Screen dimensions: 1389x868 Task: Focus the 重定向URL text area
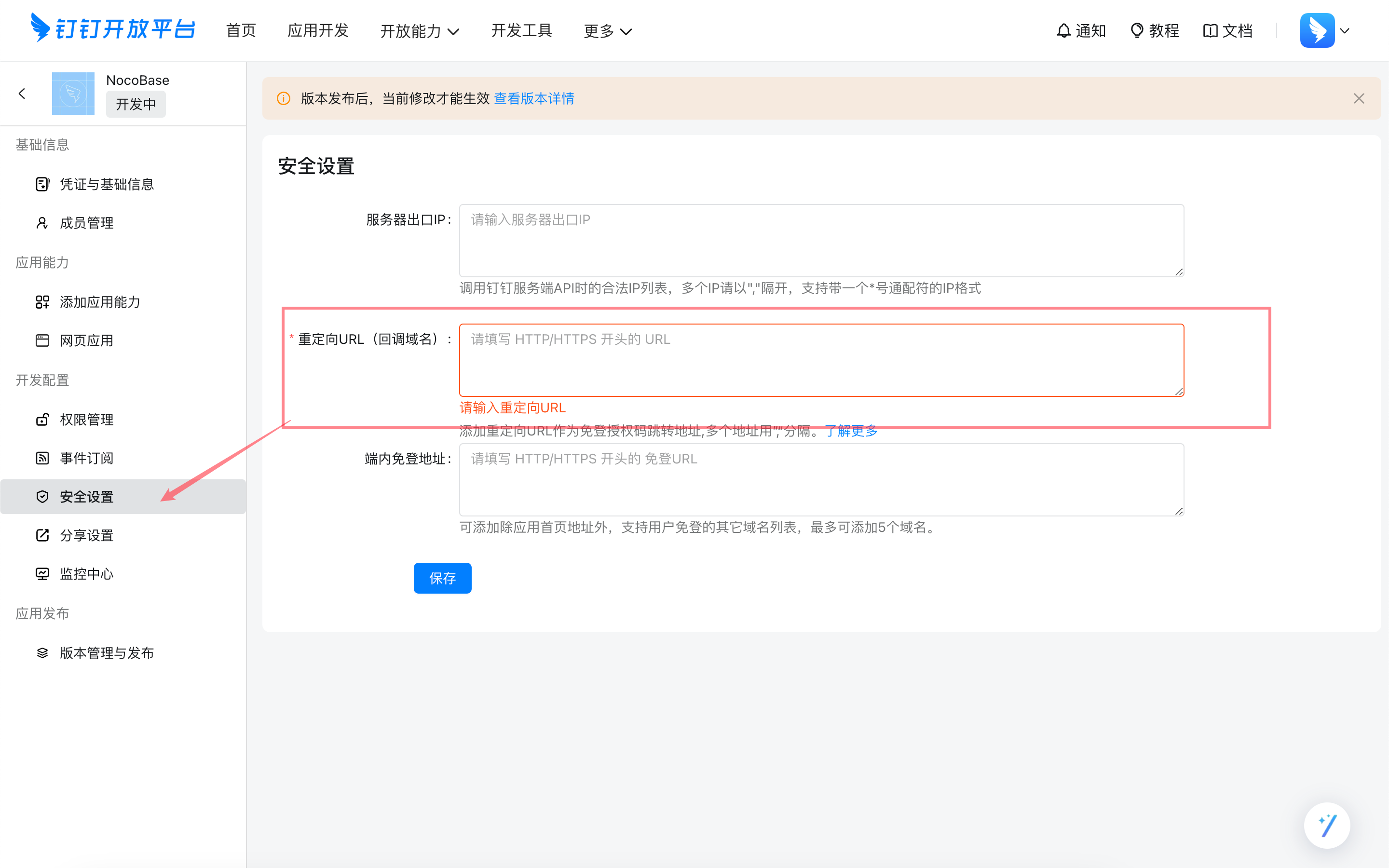[x=821, y=360]
